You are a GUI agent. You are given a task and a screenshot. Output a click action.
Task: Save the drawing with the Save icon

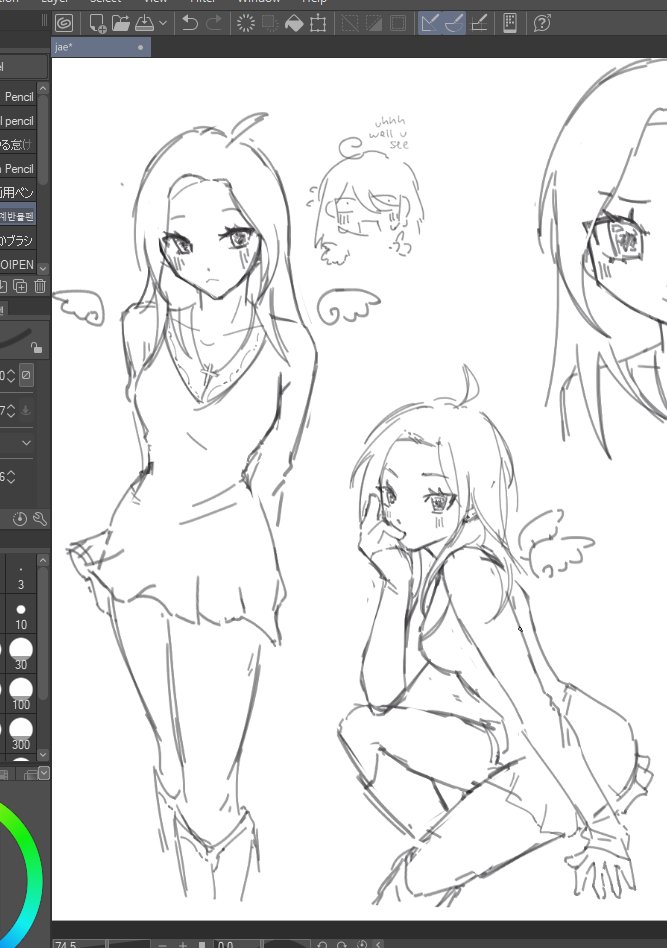[145, 24]
